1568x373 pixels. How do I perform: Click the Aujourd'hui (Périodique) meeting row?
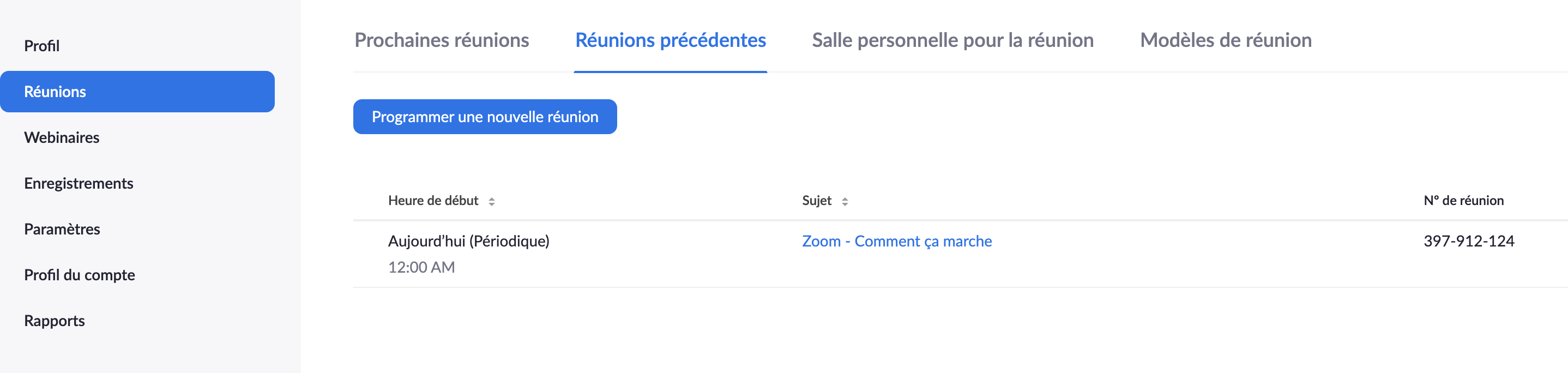(x=468, y=241)
